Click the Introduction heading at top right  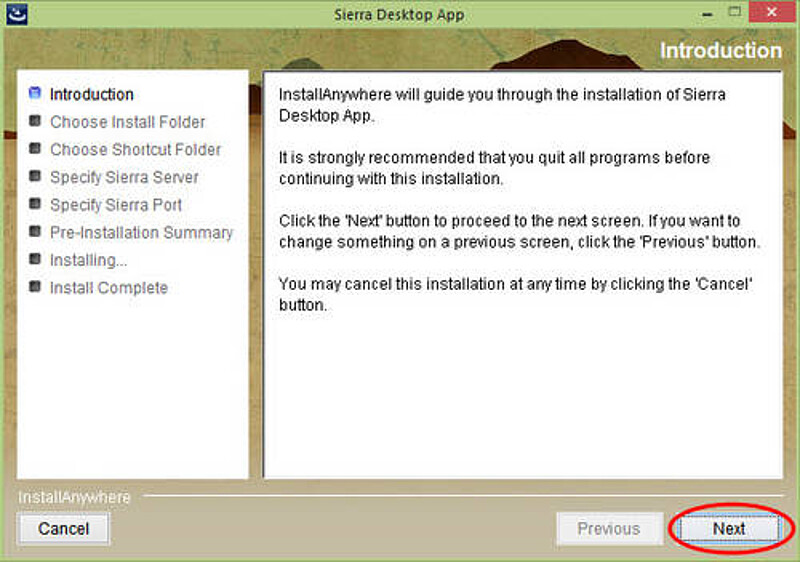tap(720, 50)
